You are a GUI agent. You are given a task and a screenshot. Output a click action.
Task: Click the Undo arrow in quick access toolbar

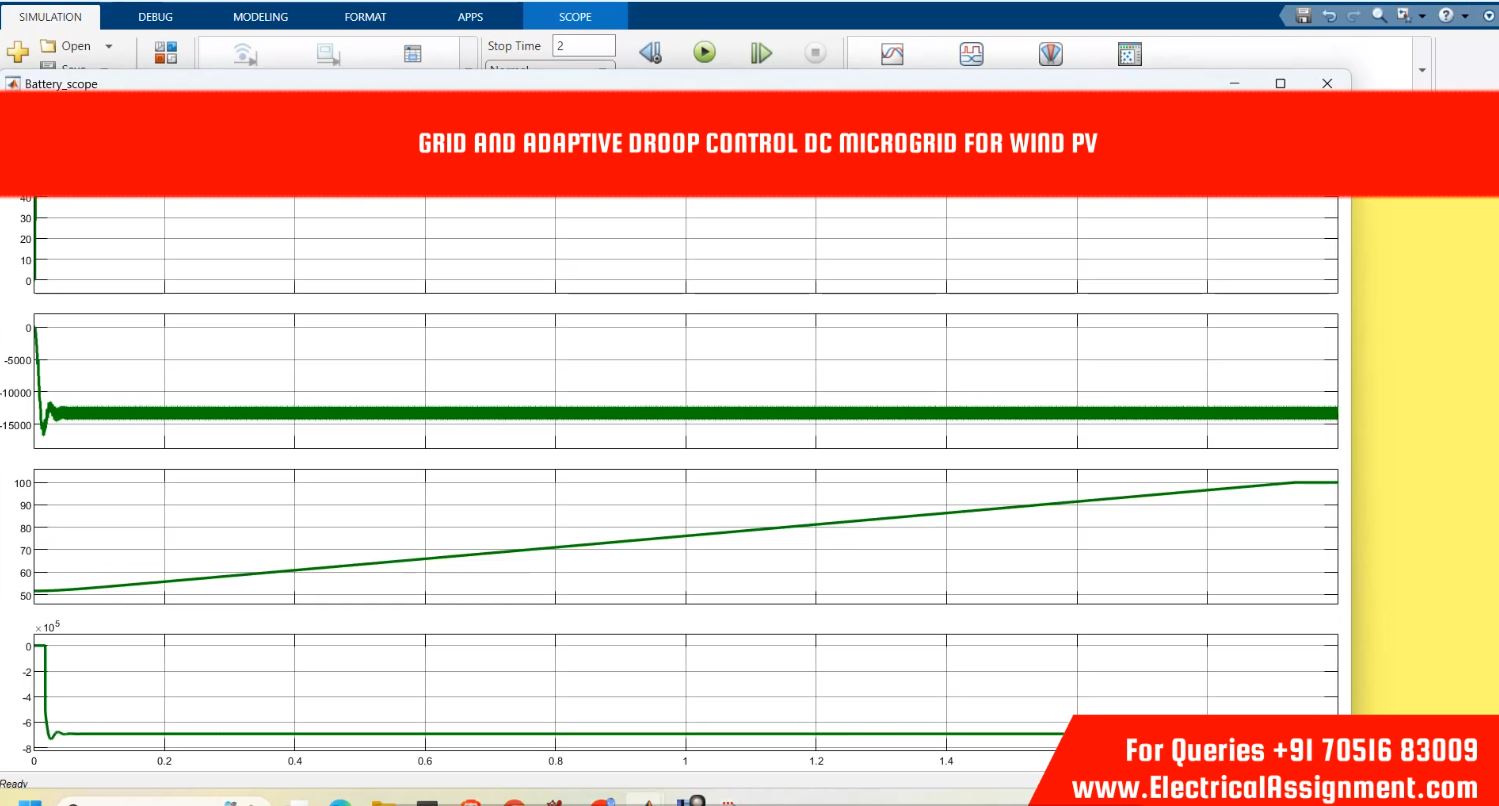coord(1329,16)
